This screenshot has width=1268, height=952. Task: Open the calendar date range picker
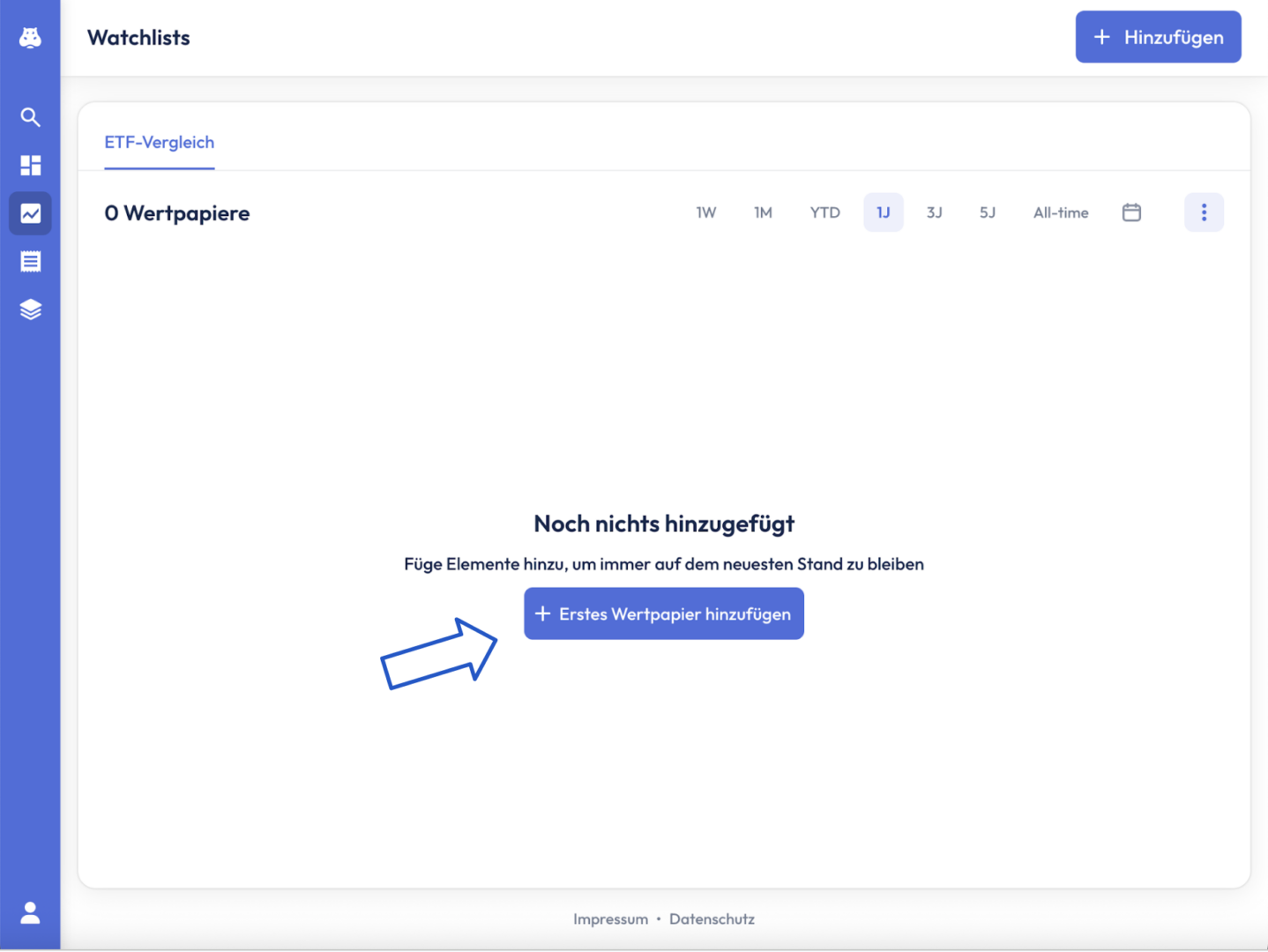pos(1131,212)
